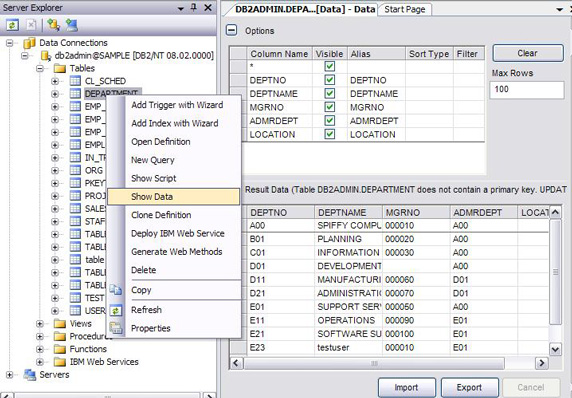Viewport: 572px width, 398px height.
Task: Toggle Visible checkbox for DEPTNO column
Action: [330, 80]
